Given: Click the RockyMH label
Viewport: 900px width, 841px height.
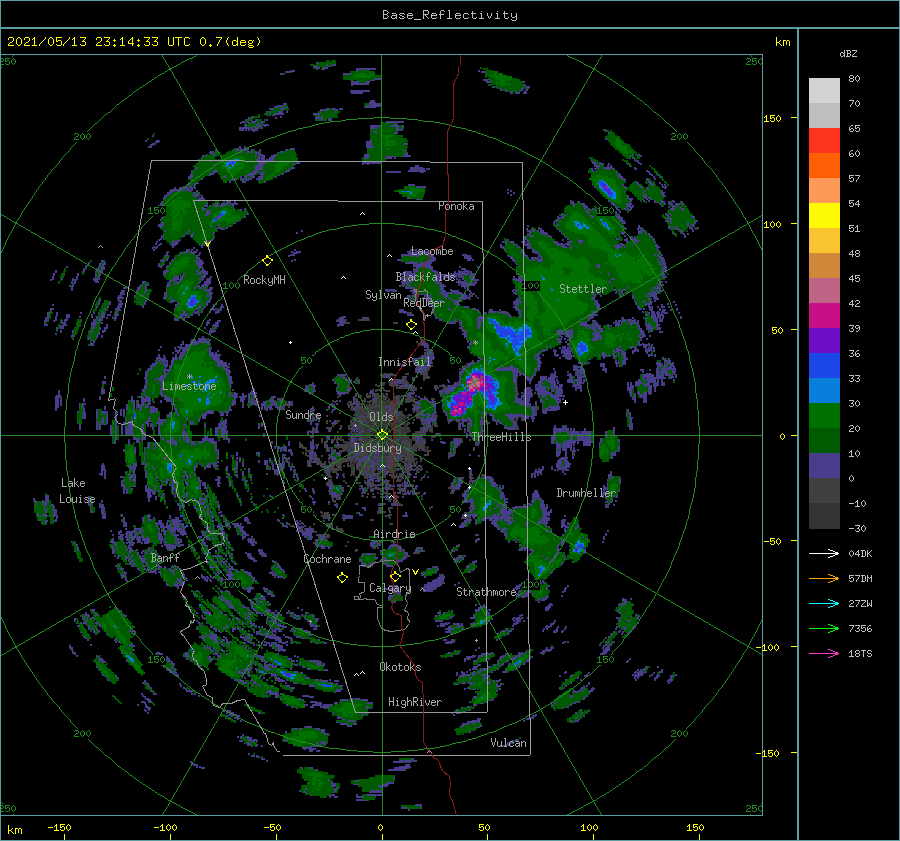Looking at the screenshot, I should coord(264,280).
